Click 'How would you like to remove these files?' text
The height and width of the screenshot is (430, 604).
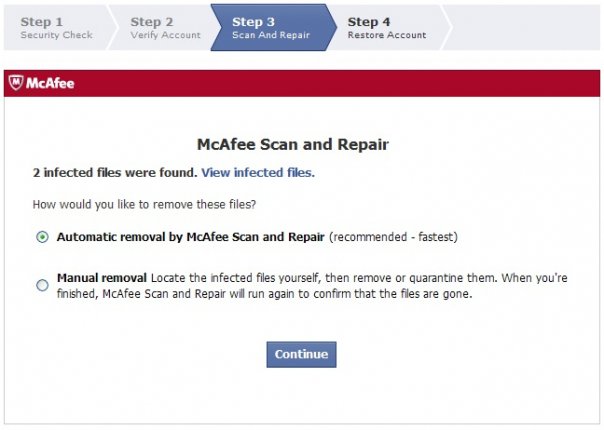(144, 204)
